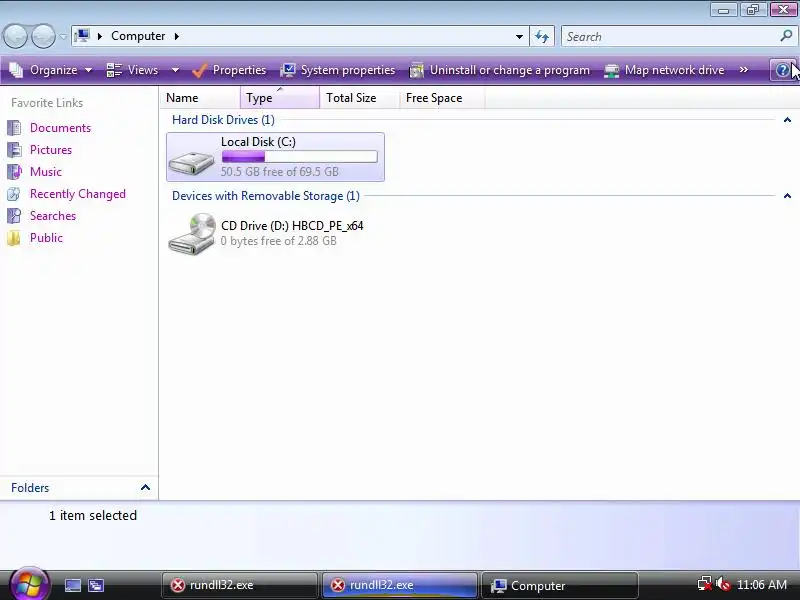Minimize the Computer window
Viewport: 800px width, 600px height.
tap(724, 10)
